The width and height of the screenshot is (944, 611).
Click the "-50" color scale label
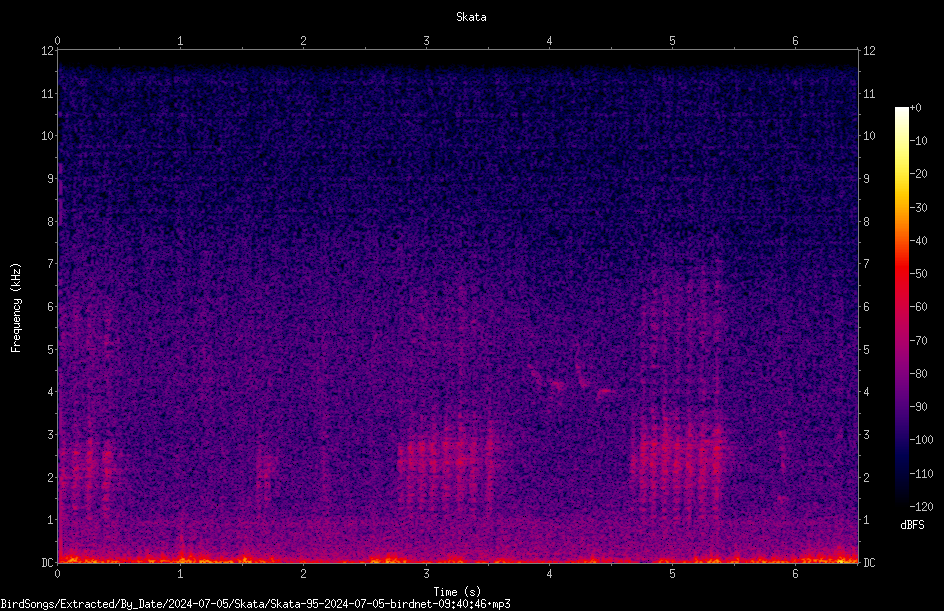pos(919,274)
